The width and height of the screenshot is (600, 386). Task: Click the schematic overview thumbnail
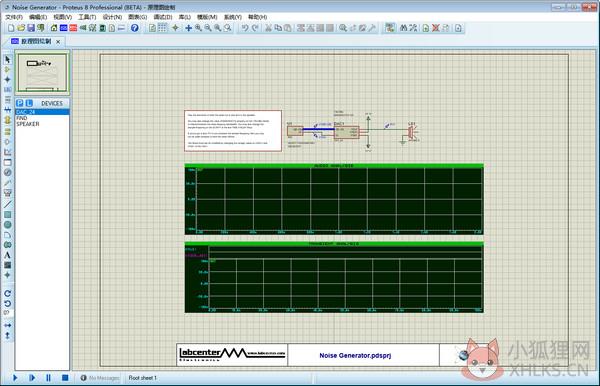click(x=42, y=72)
